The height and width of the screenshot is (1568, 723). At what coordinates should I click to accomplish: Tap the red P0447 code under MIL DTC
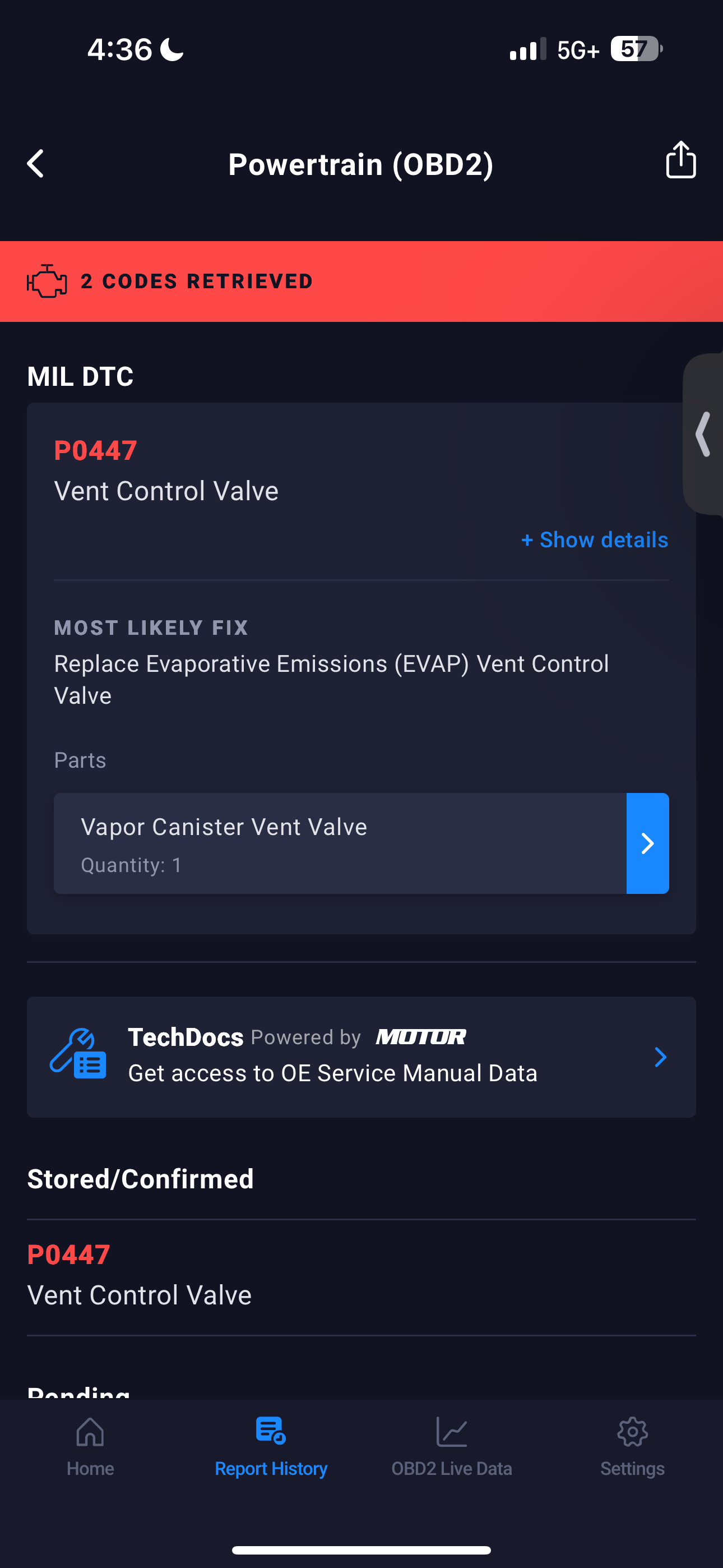coord(95,451)
